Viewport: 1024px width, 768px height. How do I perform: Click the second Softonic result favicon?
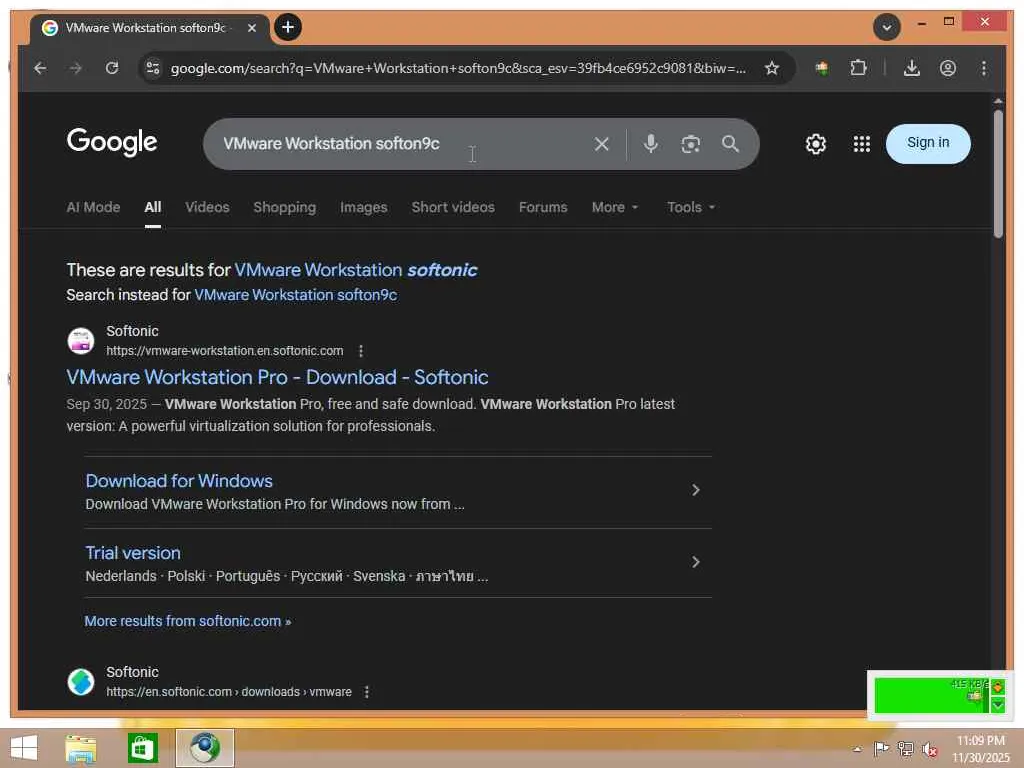(x=81, y=682)
